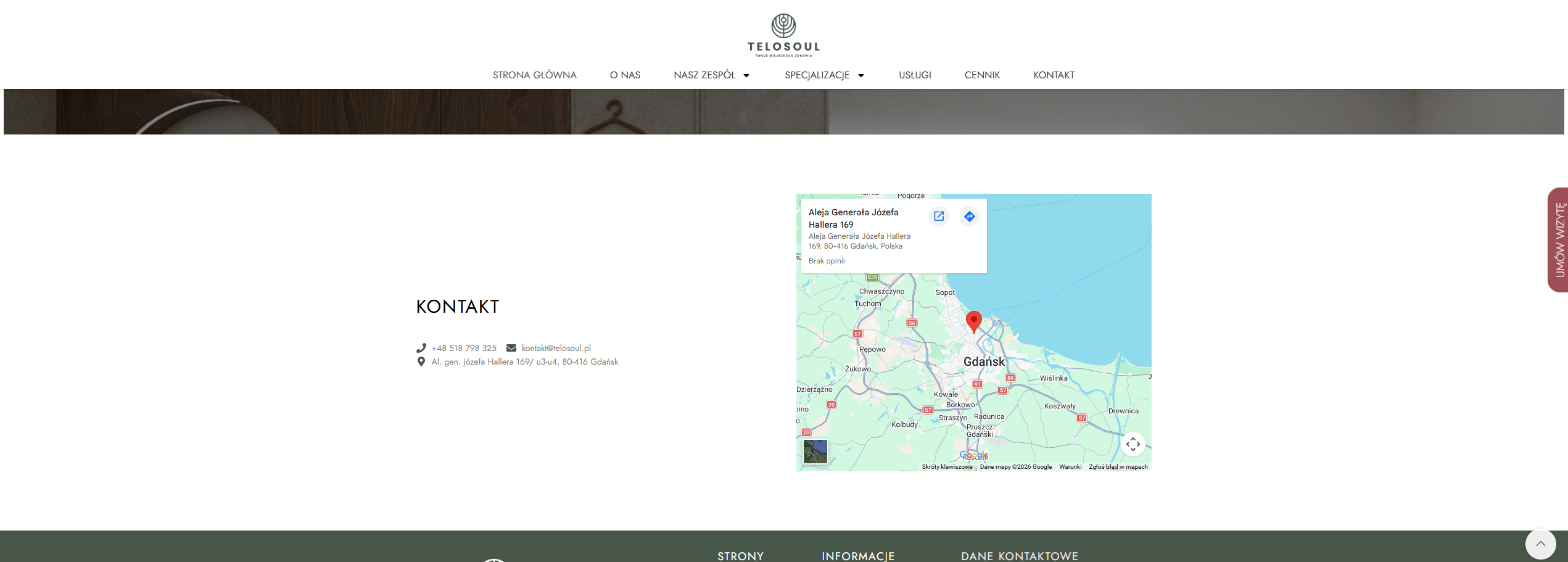1568x562 pixels.
Task: Call phone number +48 518 798 325
Action: [464, 348]
